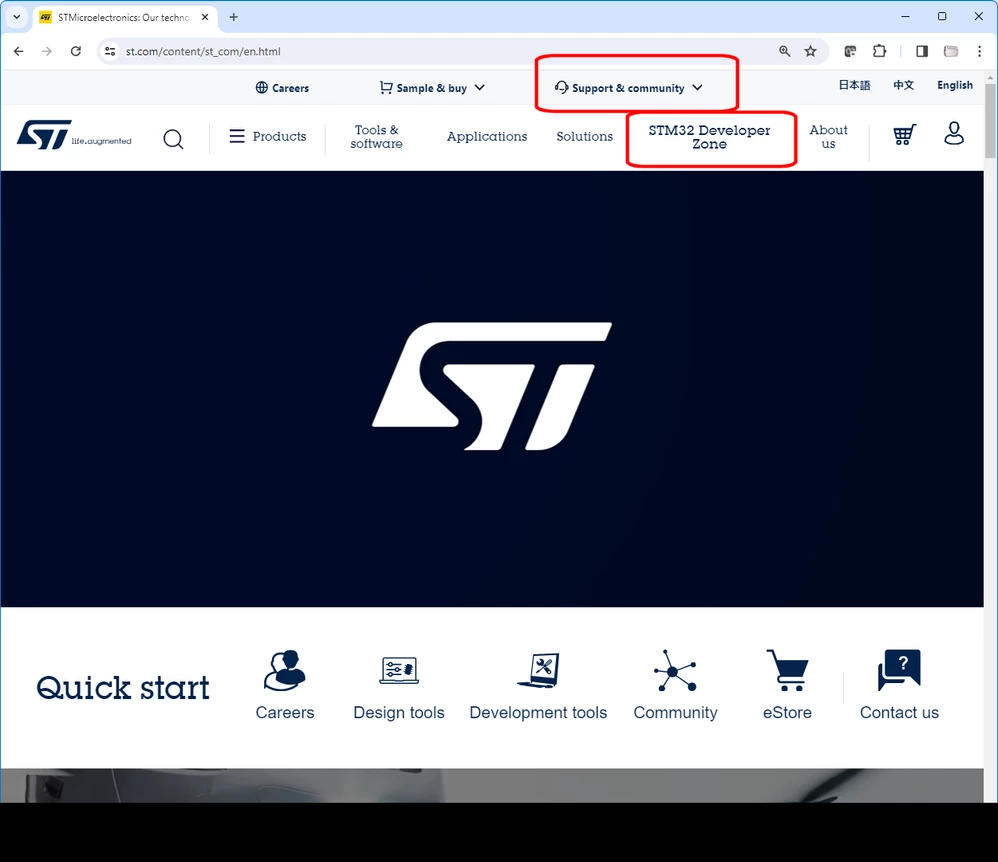
Task: Go back with the browser back arrow
Action: tap(18, 51)
